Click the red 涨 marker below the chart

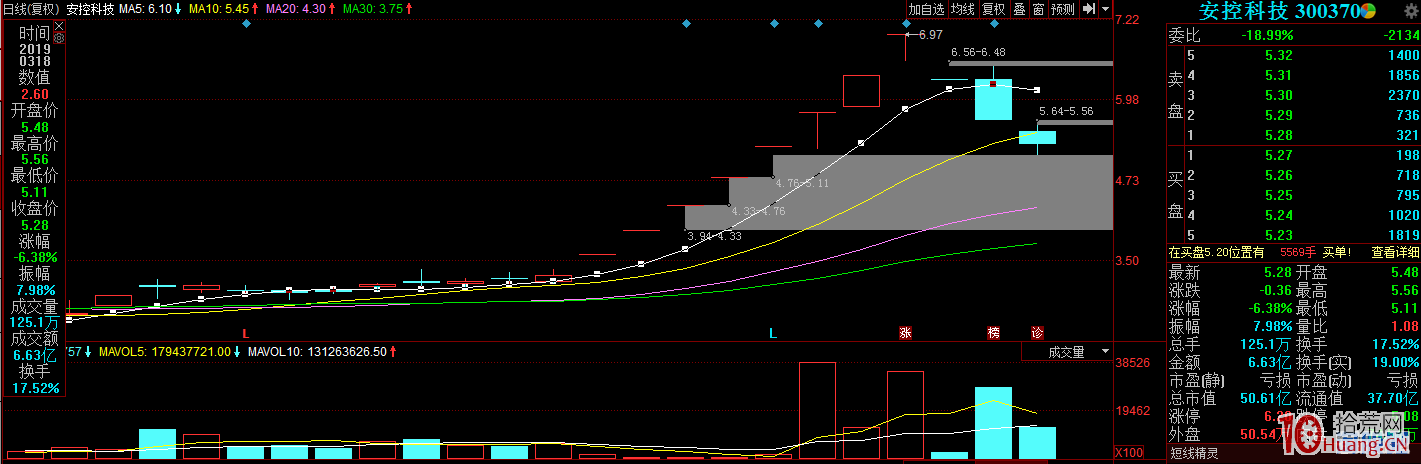click(905, 333)
